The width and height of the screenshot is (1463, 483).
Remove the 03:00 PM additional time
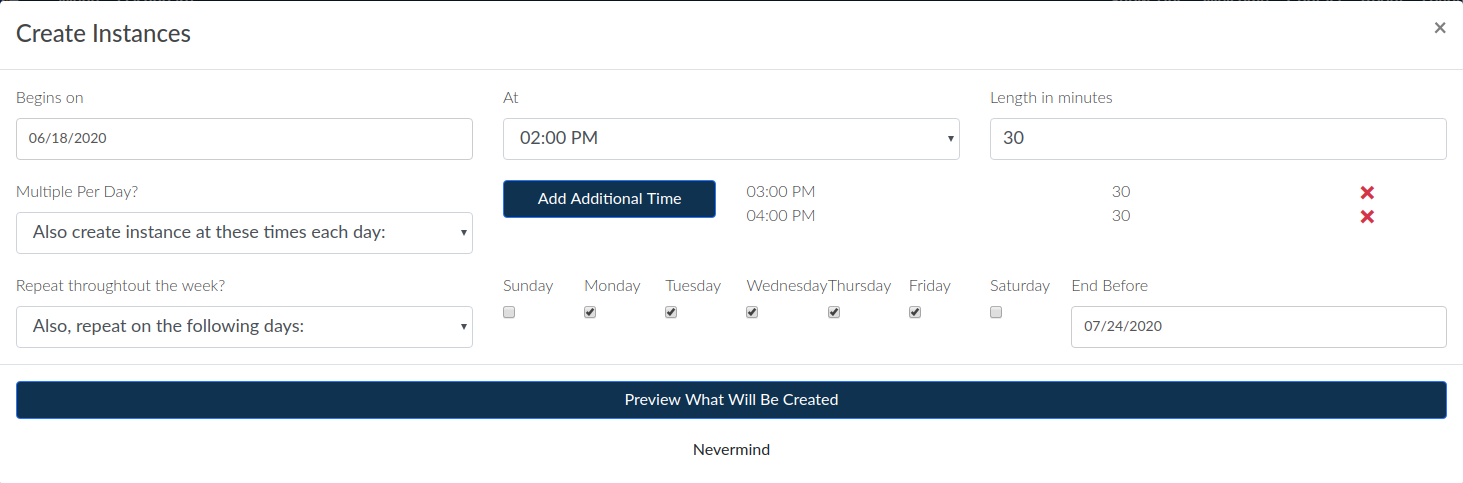tap(1367, 192)
